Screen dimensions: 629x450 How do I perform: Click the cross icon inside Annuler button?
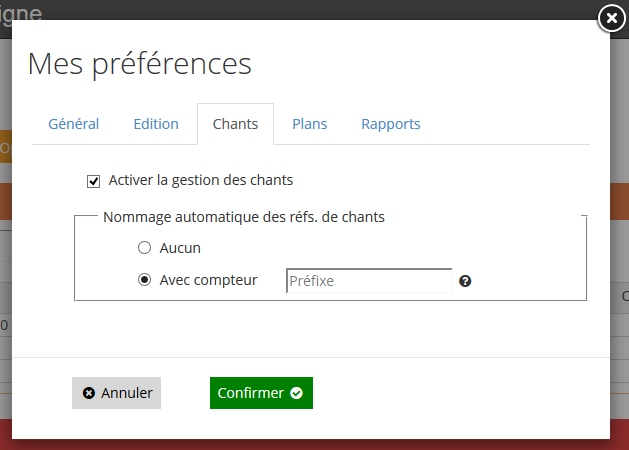click(x=89, y=393)
